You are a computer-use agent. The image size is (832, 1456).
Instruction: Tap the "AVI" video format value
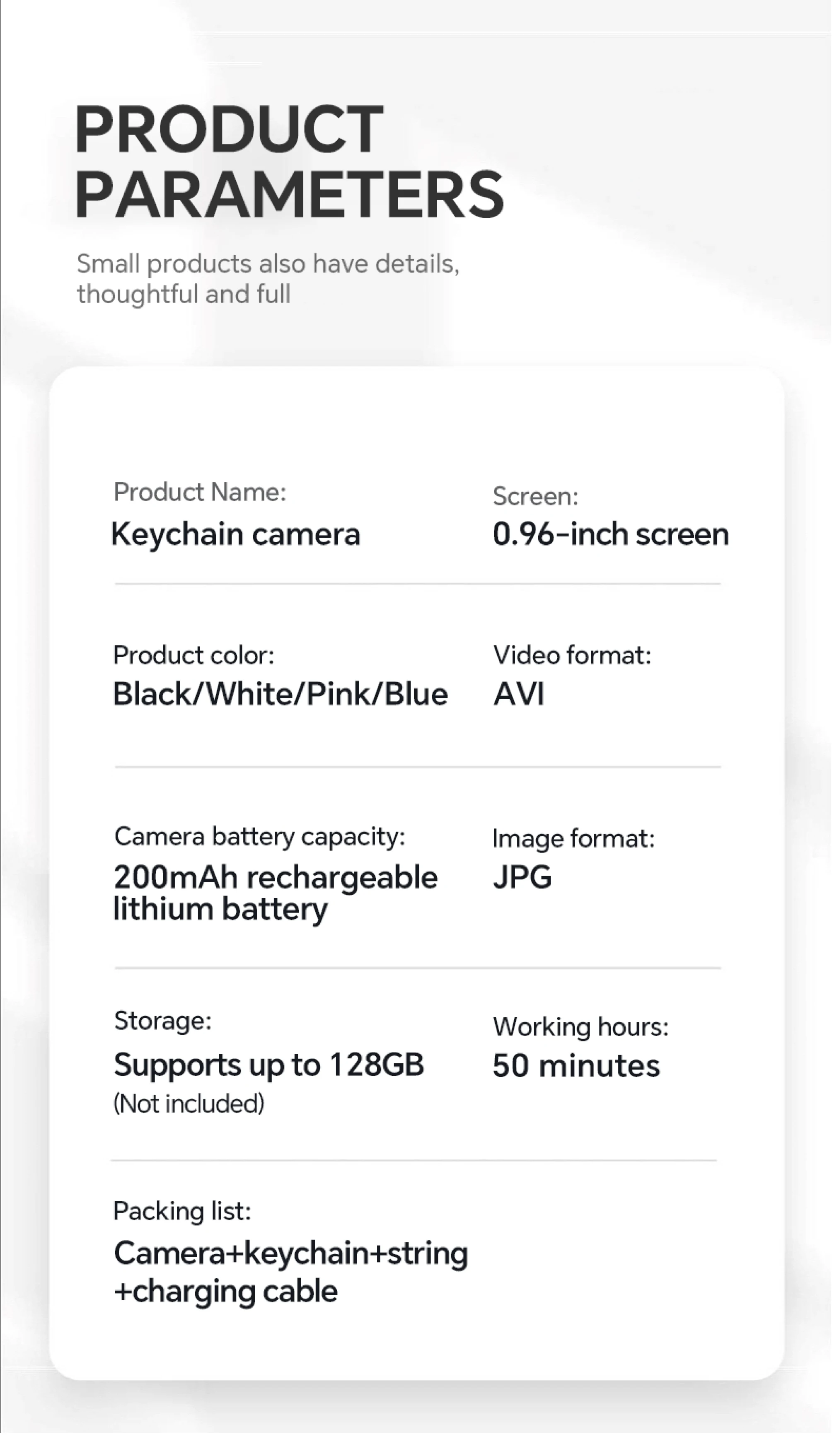click(519, 694)
